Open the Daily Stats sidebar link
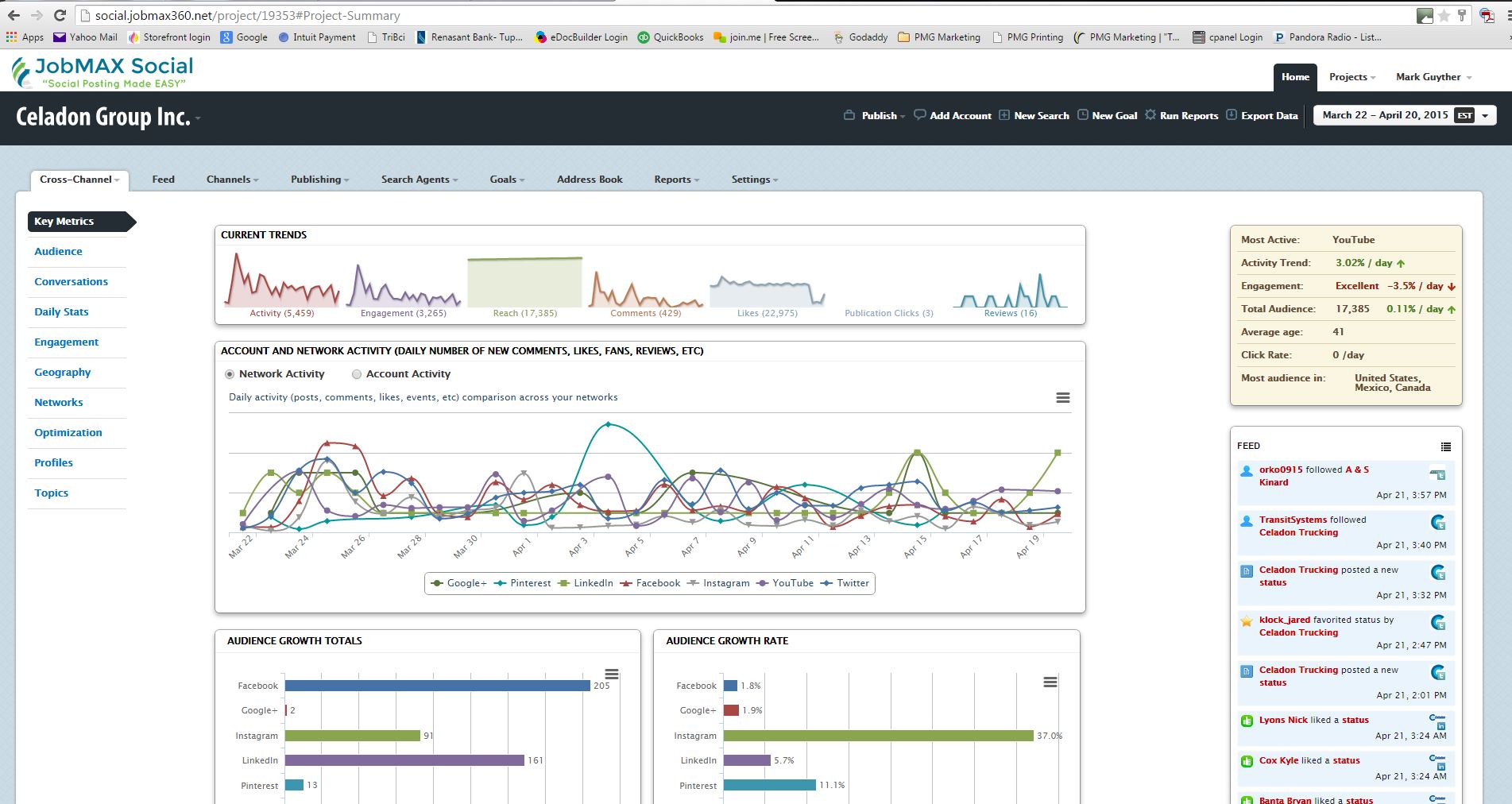This screenshot has width=1512, height=804. click(61, 311)
